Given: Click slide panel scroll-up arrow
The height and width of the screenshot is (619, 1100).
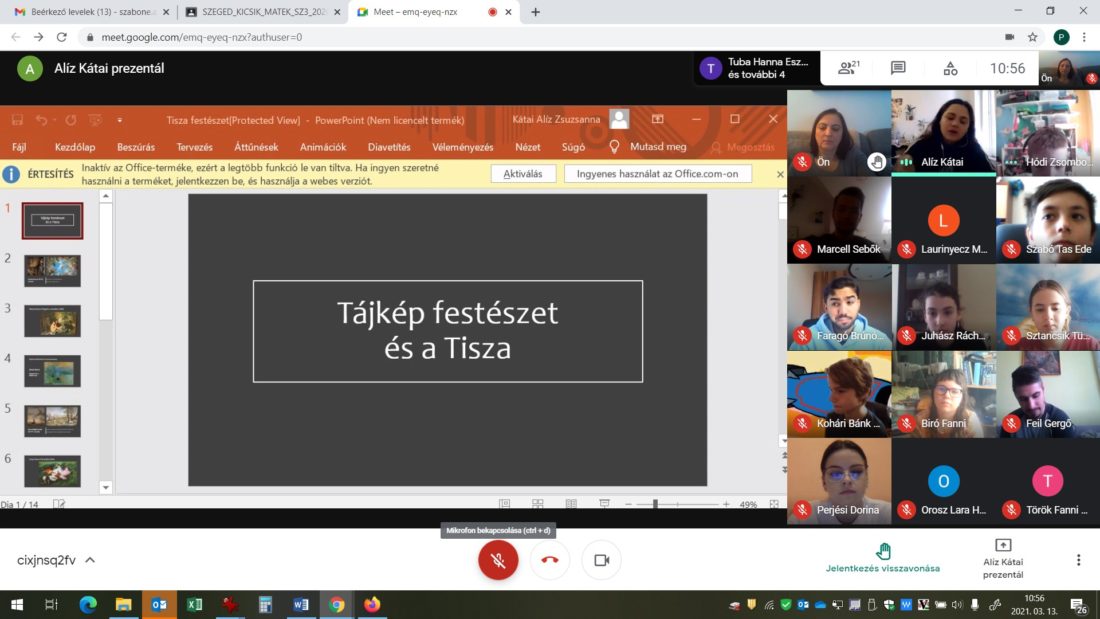Looking at the screenshot, I should [106, 196].
